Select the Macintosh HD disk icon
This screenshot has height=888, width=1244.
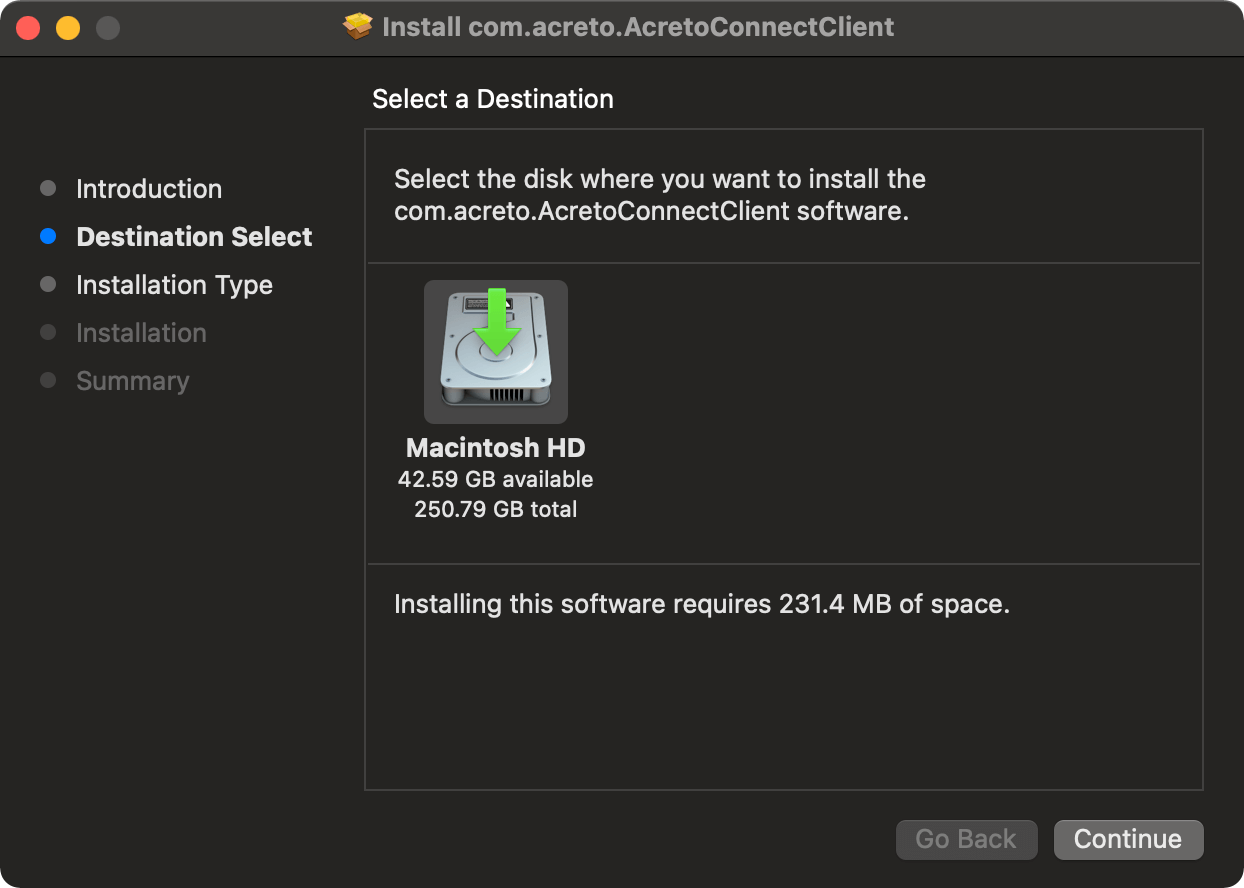point(496,352)
